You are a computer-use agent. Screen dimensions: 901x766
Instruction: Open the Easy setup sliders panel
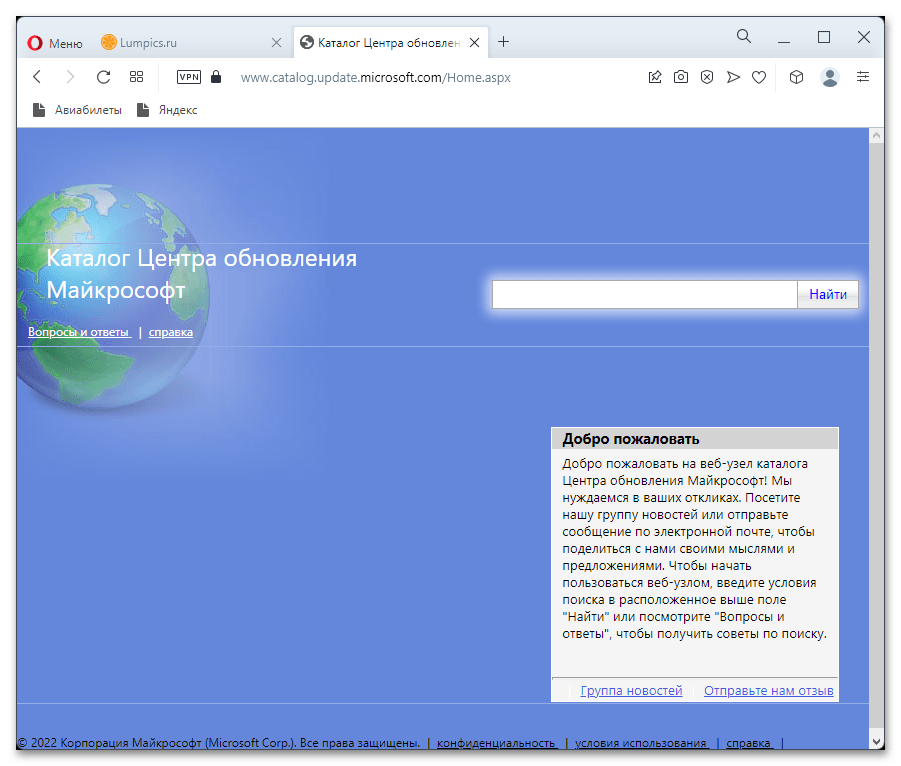point(863,77)
